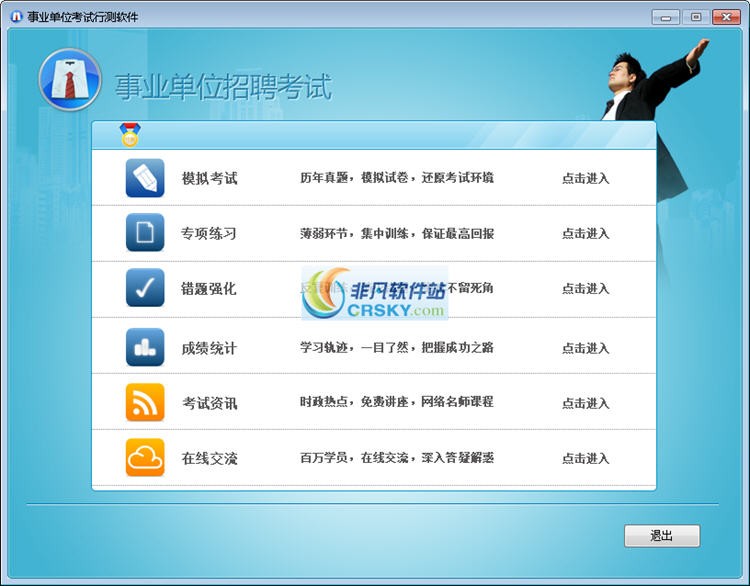Click description 学习轨迹，一目了然，把握成功之路
This screenshot has width=750, height=586.
[x=397, y=347]
